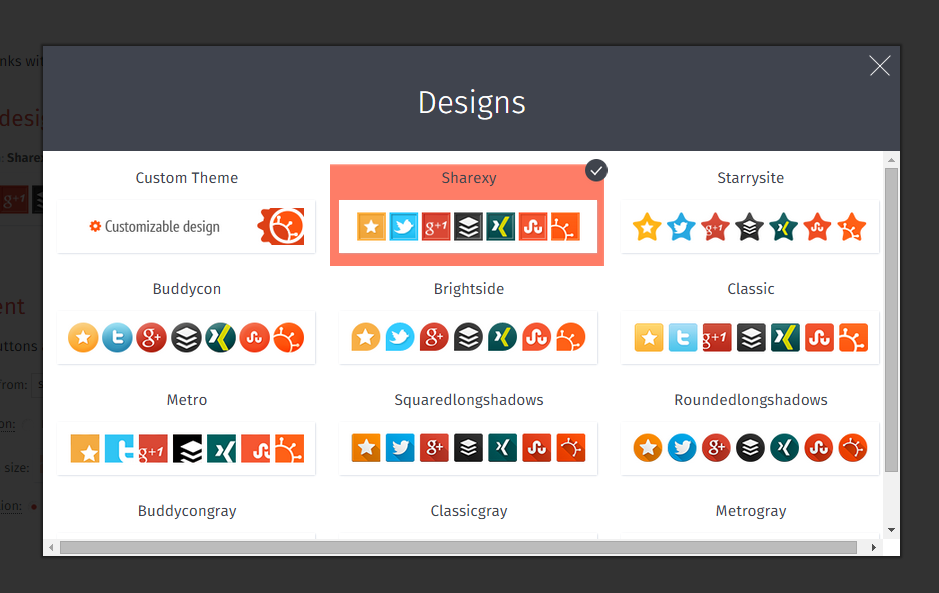The image size is (939, 593).
Task: Click the Twitter star icon in Starrysite design
Action: coord(681,227)
